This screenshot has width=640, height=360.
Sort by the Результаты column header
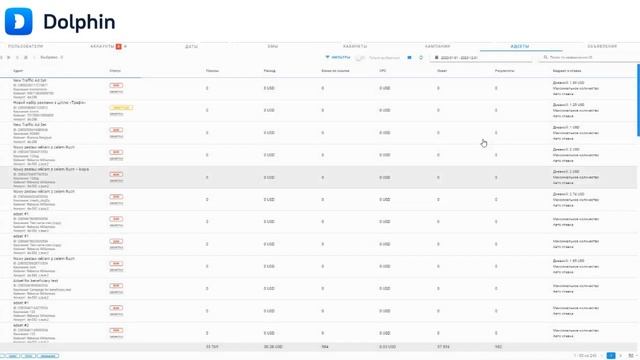pyautogui.click(x=504, y=71)
